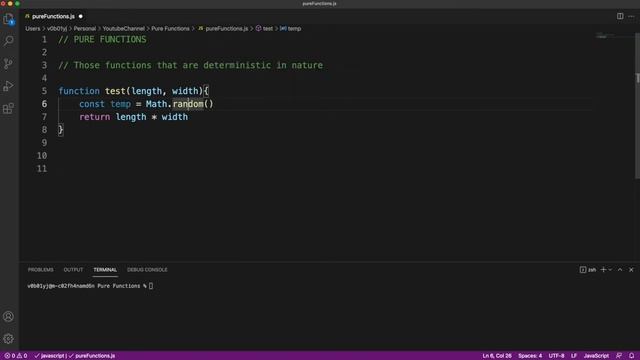
Task: Click the unsaved dot on pureFunctions.js tab
Action: pos(80,16)
